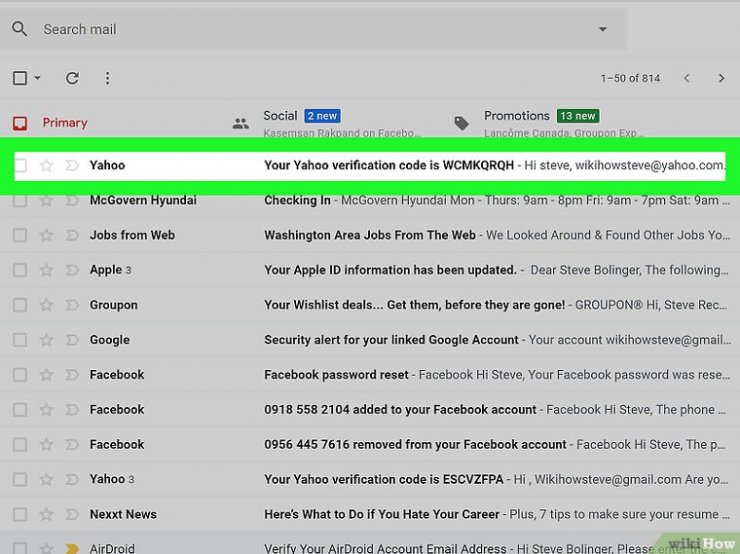Image resolution: width=740 pixels, height=554 pixels.
Task: Tick the select-all checkbox in toolbar
Action: pyautogui.click(x=20, y=78)
